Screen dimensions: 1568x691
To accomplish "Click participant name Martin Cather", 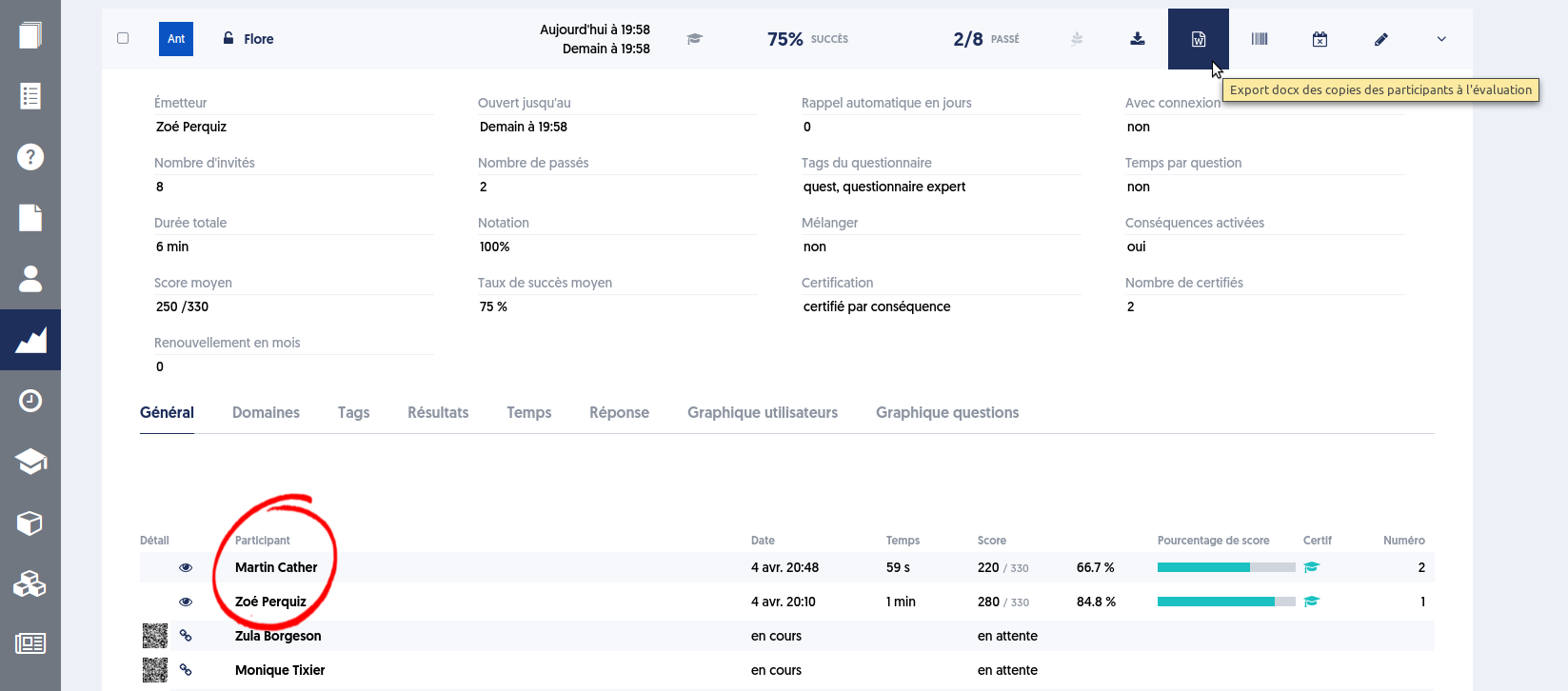I will [x=276, y=567].
